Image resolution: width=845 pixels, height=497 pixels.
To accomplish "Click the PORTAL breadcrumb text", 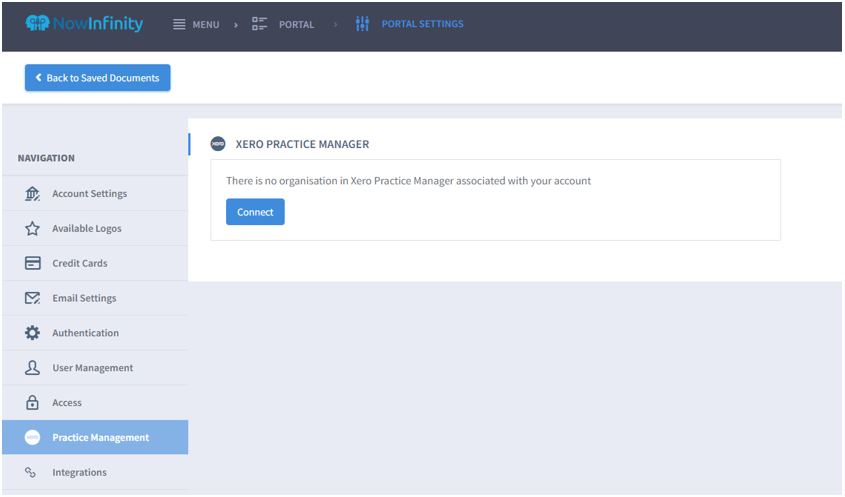I will 296,24.
